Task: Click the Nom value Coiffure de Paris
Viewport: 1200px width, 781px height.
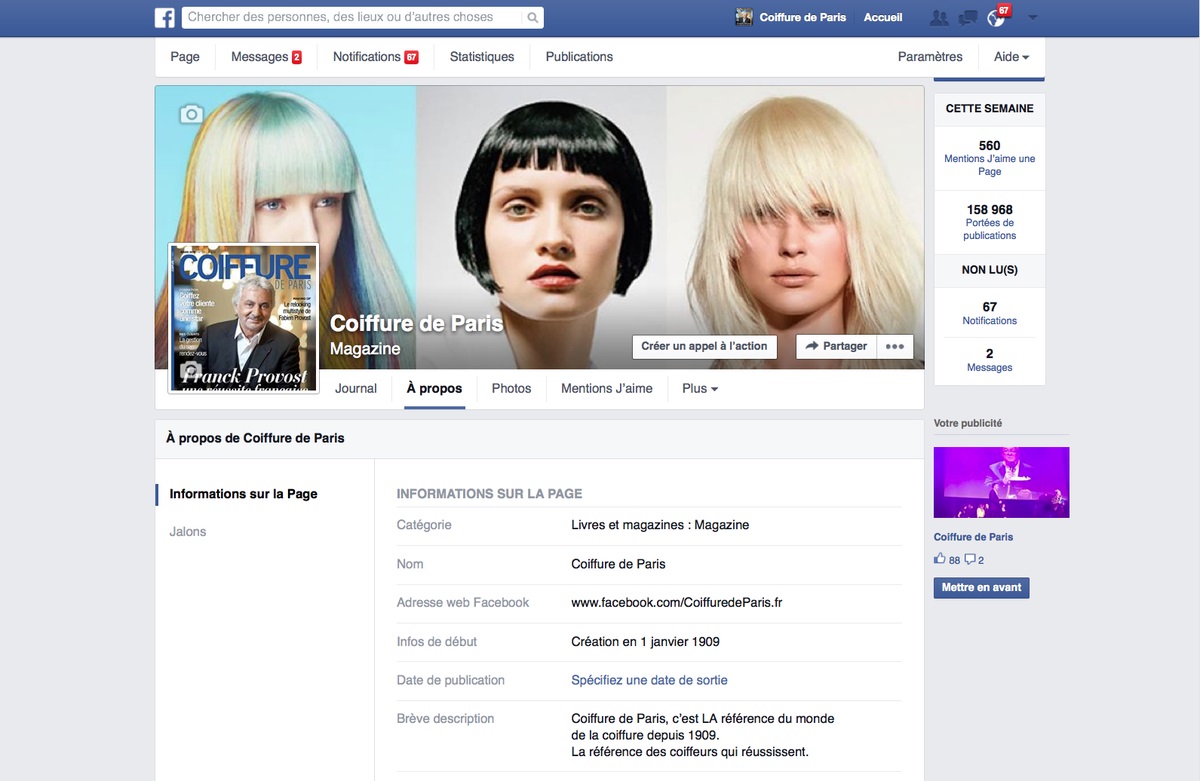Action: coord(618,563)
